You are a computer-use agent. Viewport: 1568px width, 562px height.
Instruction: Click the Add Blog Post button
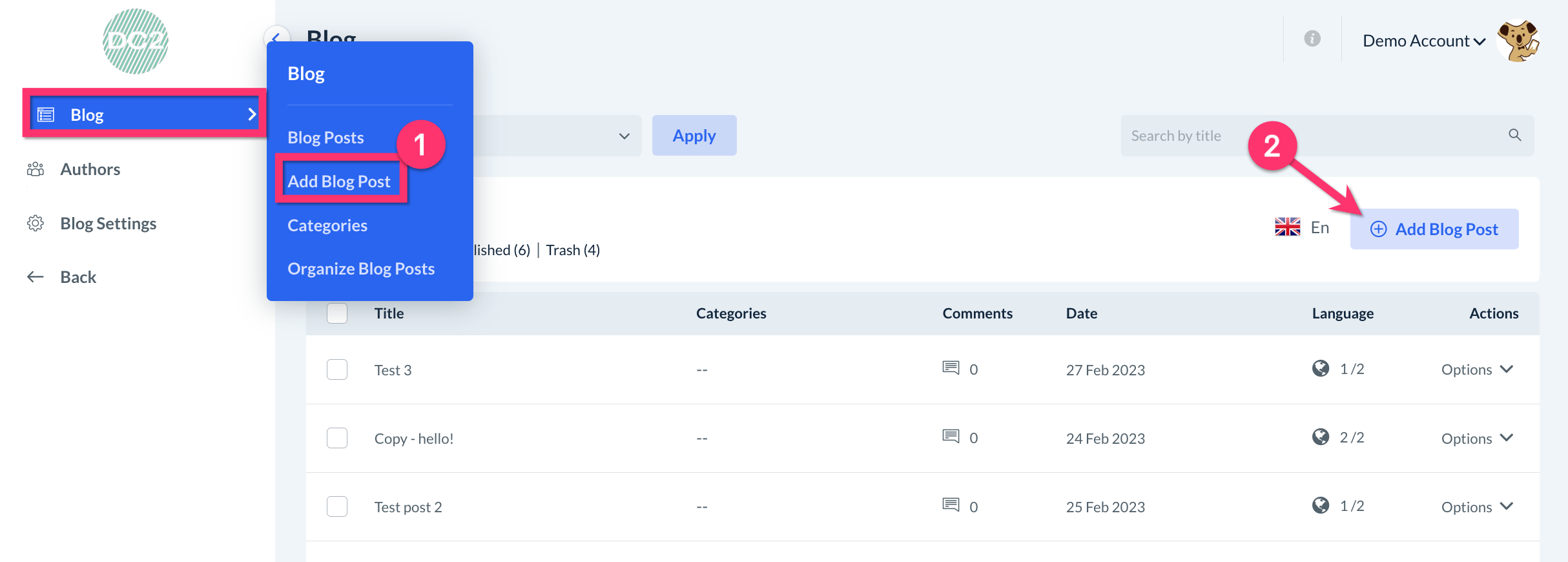[x=1434, y=229]
